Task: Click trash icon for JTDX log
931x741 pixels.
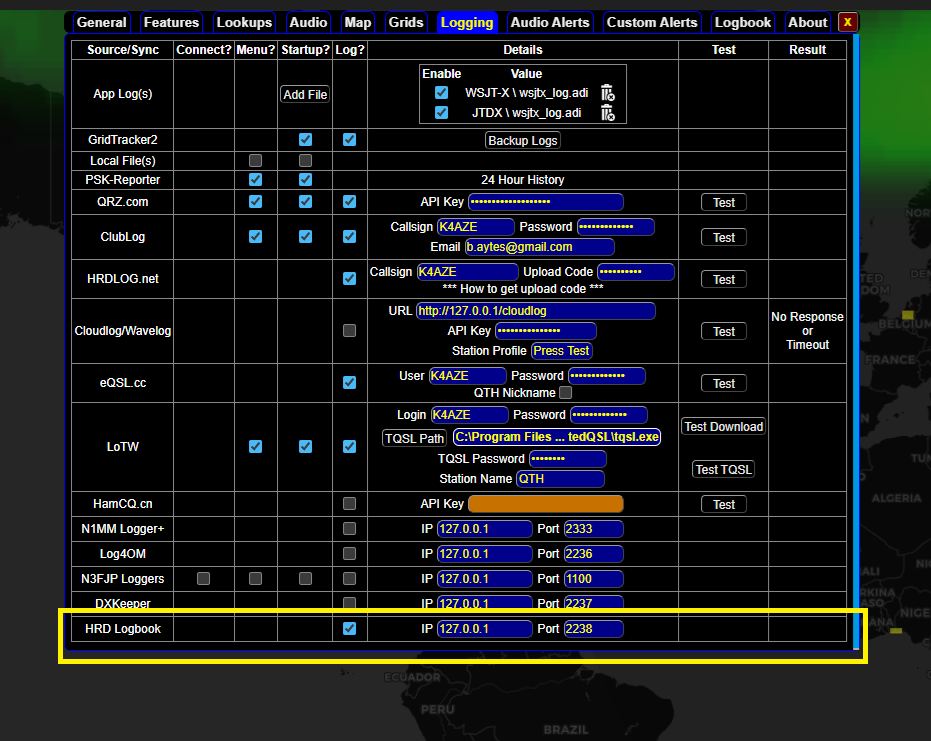Action: click(x=607, y=113)
